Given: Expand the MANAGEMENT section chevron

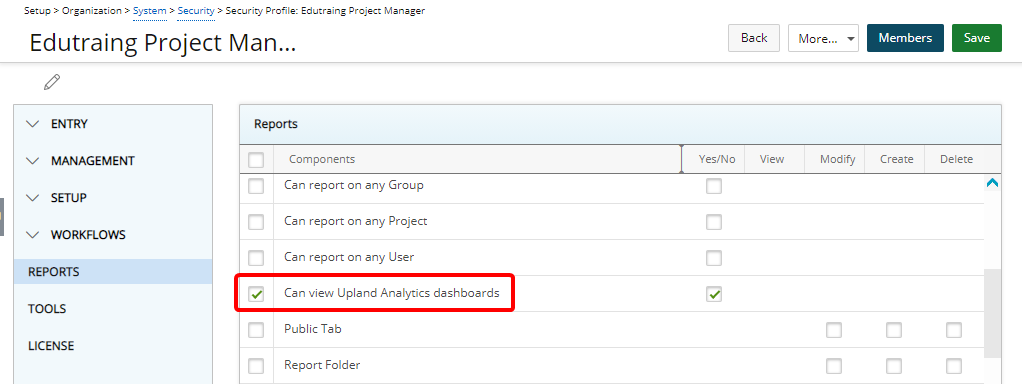Looking at the screenshot, I should point(33,160).
